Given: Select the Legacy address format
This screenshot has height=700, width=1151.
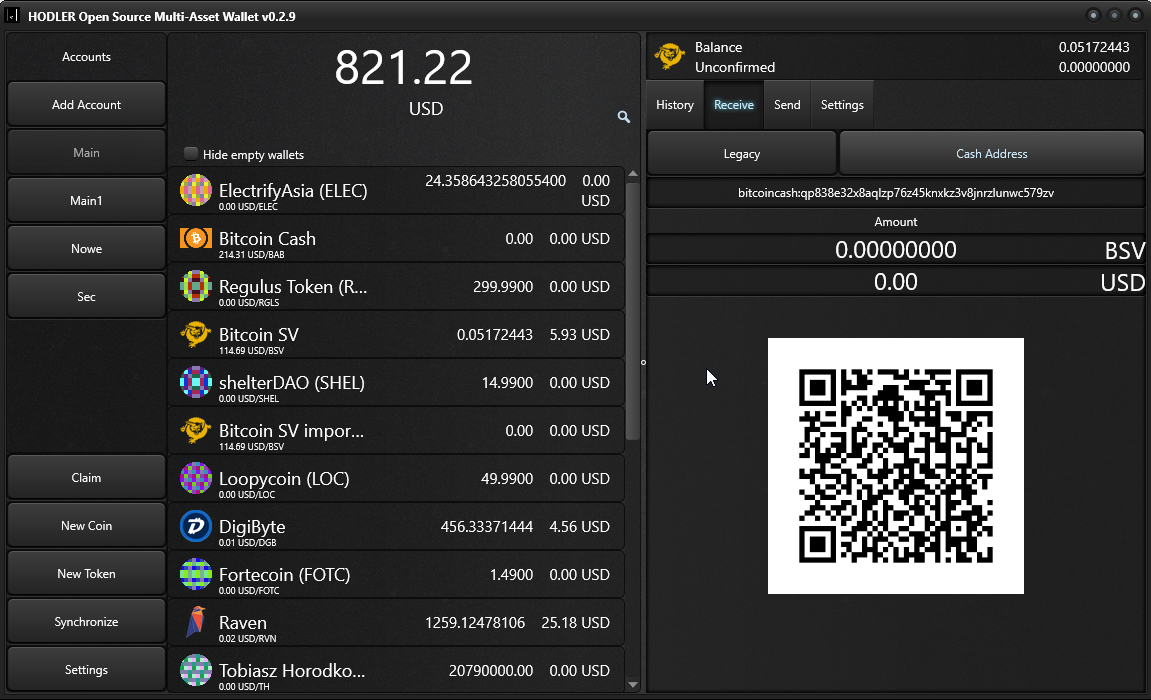Looking at the screenshot, I should tap(741, 153).
